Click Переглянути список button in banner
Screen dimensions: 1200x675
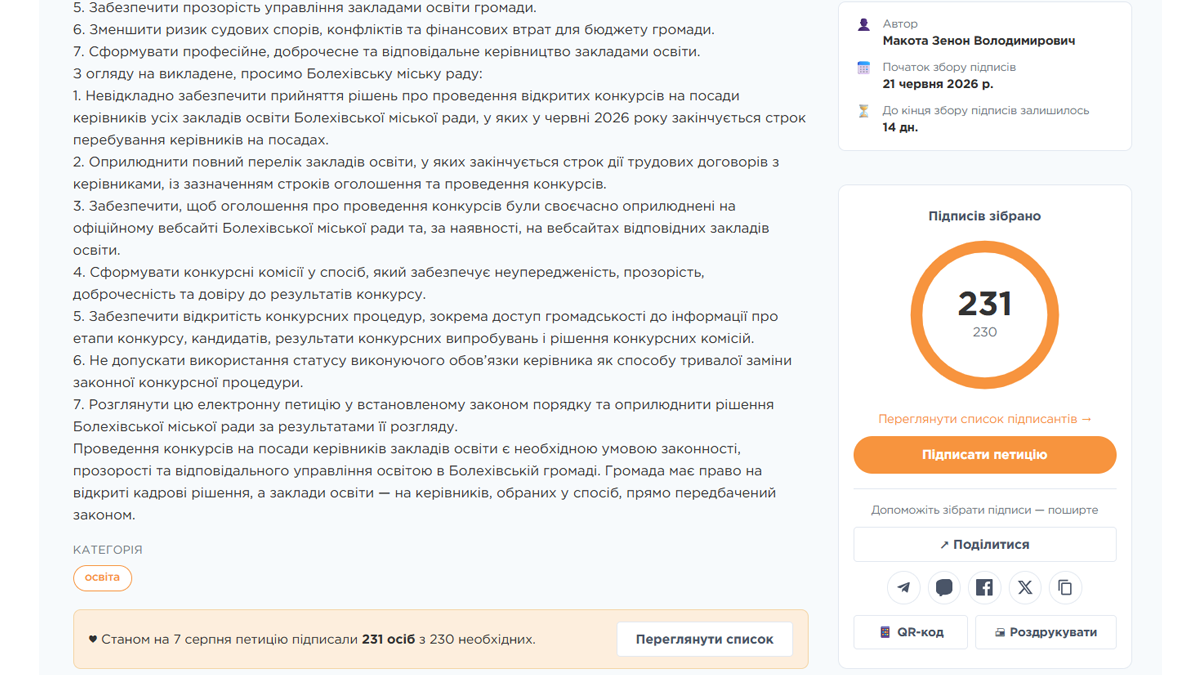click(x=705, y=639)
